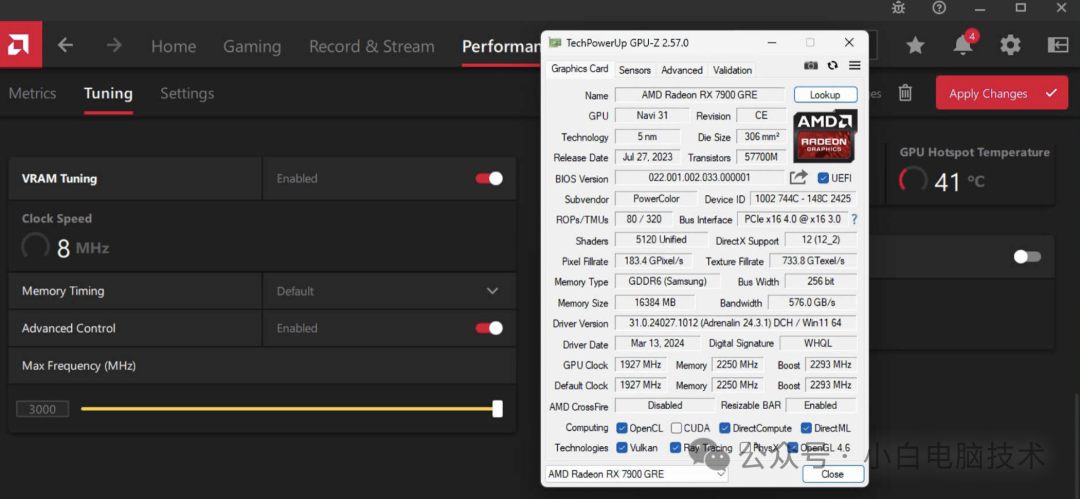Toggle Advanced Control switch
The image size is (1080, 499).
coord(489,328)
